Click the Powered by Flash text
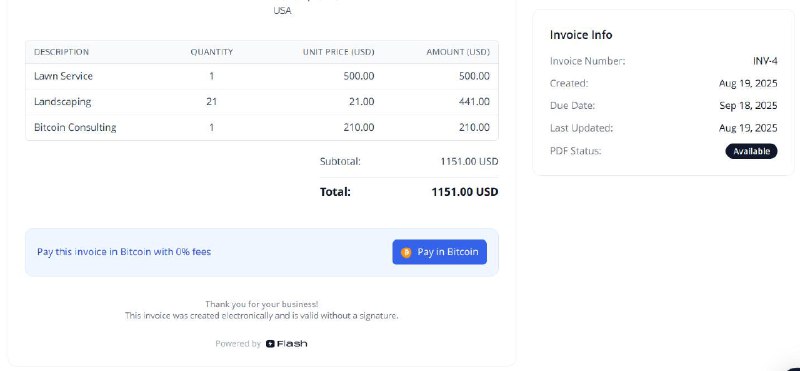800x371 pixels. pyautogui.click(x=261, y=343)
